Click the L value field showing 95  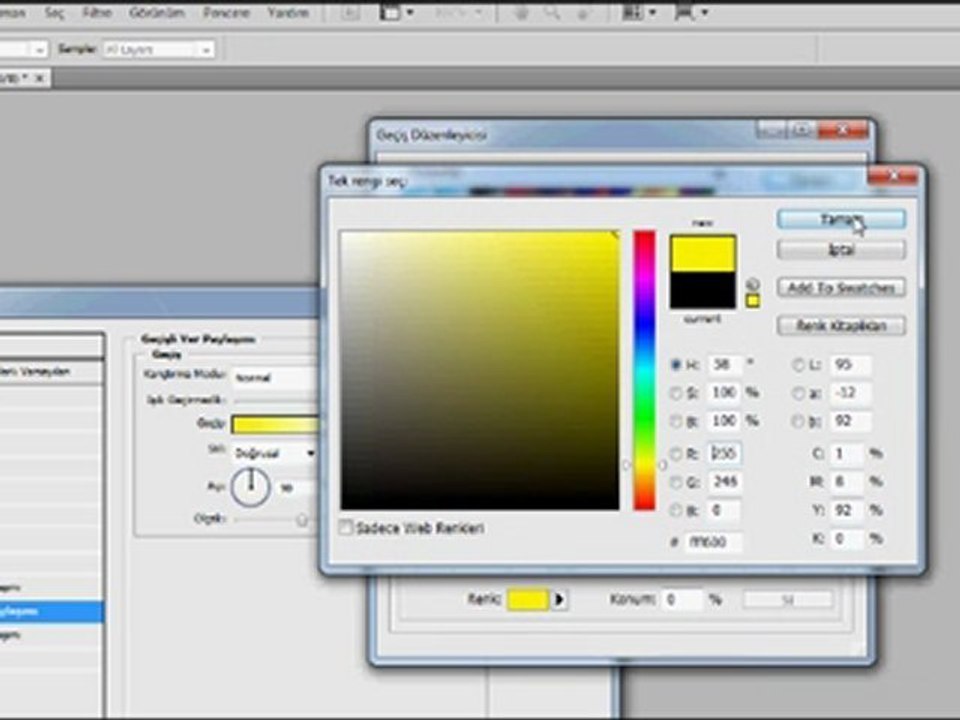point(850,365)
